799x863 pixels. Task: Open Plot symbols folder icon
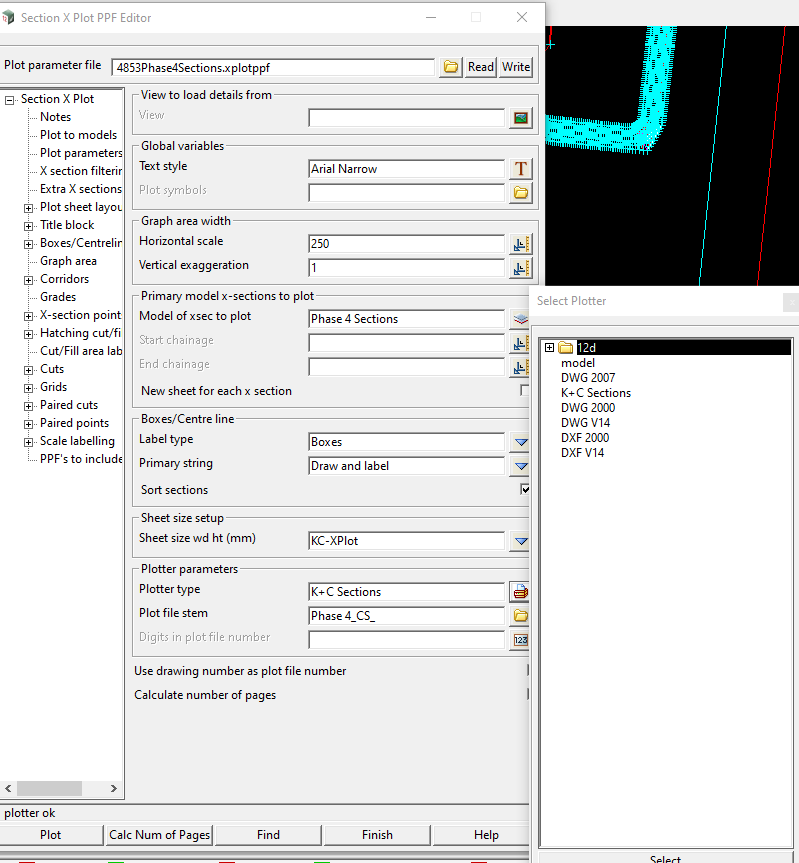[x=521, y=193]
